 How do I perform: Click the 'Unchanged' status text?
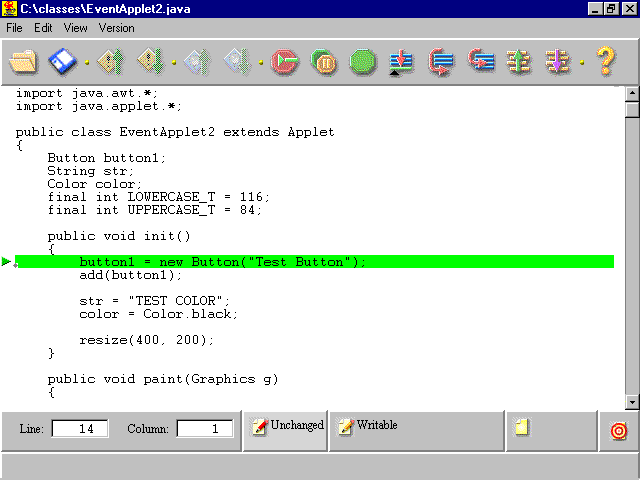297,425
